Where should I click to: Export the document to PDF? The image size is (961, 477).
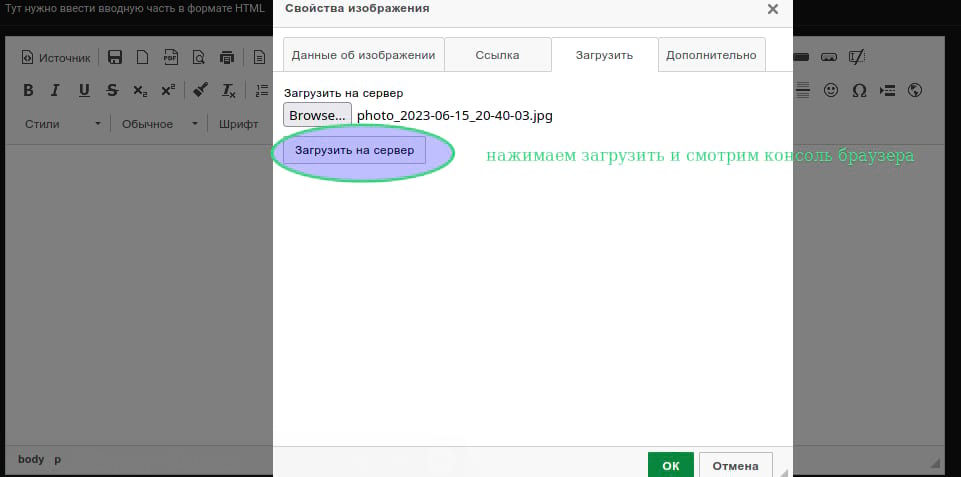(x=170, y=58)
